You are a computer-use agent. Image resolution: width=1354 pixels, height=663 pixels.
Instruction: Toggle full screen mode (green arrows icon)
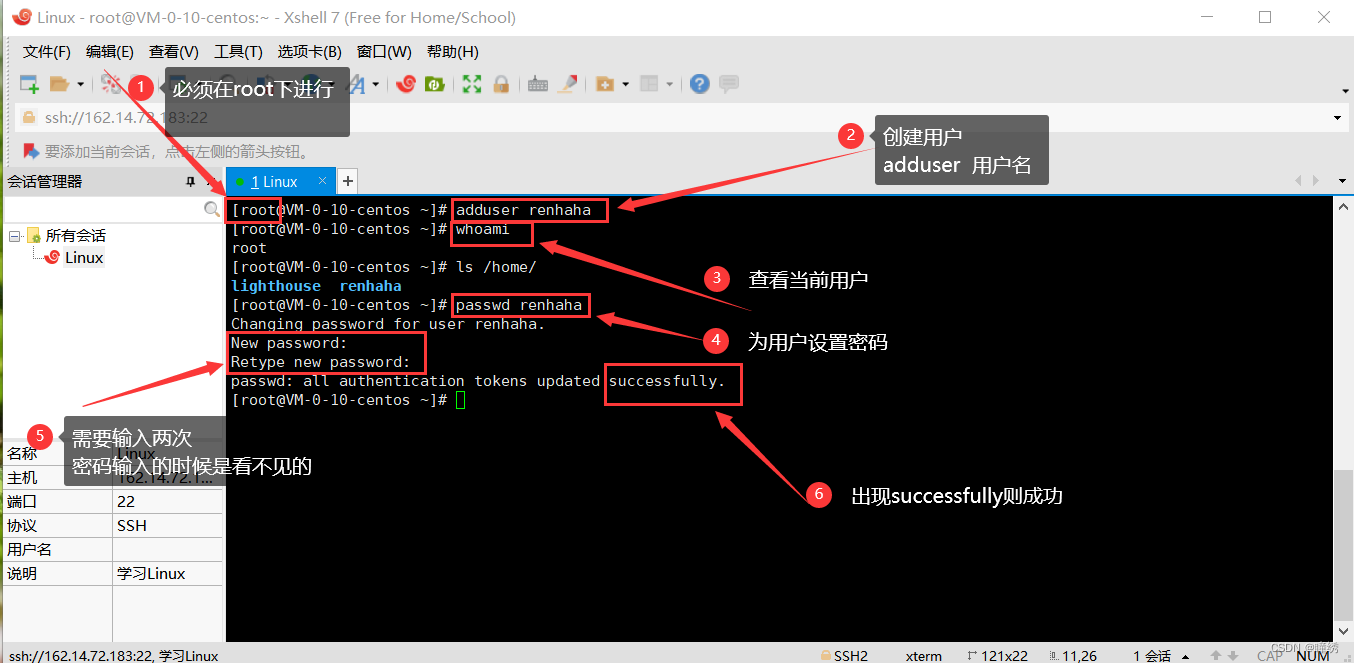click(x=470, y=84)
